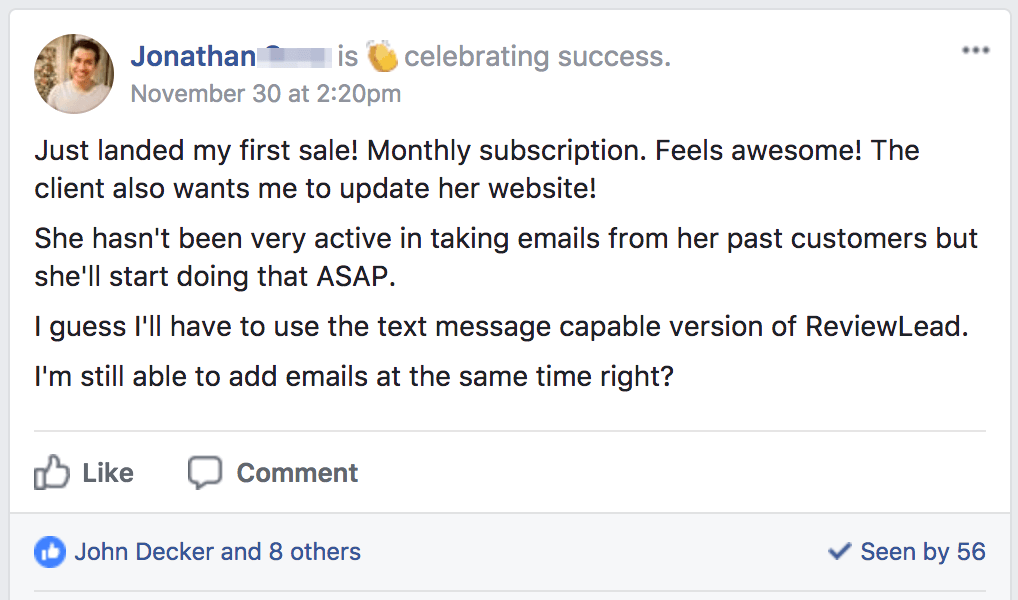Click the 'celebrating success' activity text
1018x600 pixels.
[x=537, y=56]
